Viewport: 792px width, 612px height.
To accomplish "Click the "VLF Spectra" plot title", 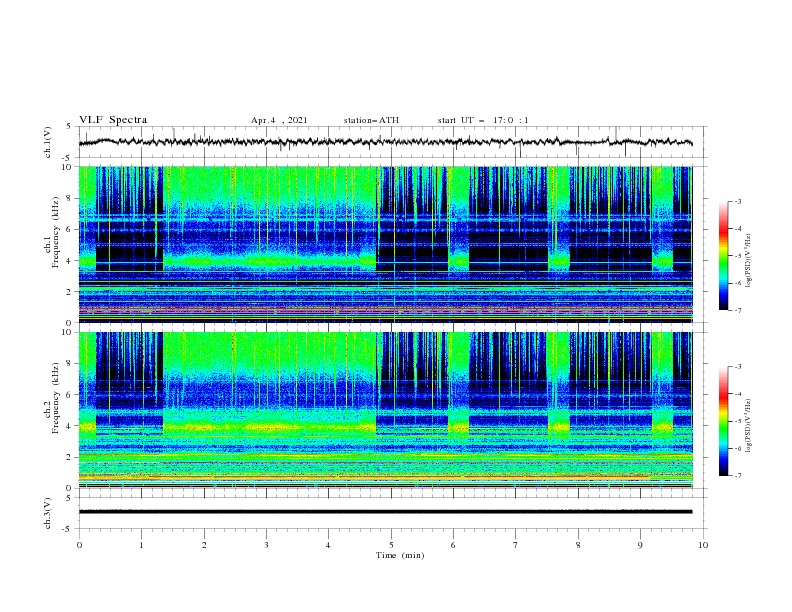I will click(x=113, y=120).
